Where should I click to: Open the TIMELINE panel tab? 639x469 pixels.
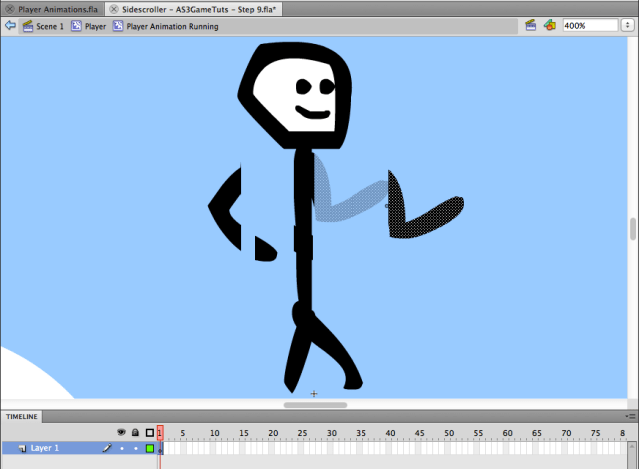[22, 416]
